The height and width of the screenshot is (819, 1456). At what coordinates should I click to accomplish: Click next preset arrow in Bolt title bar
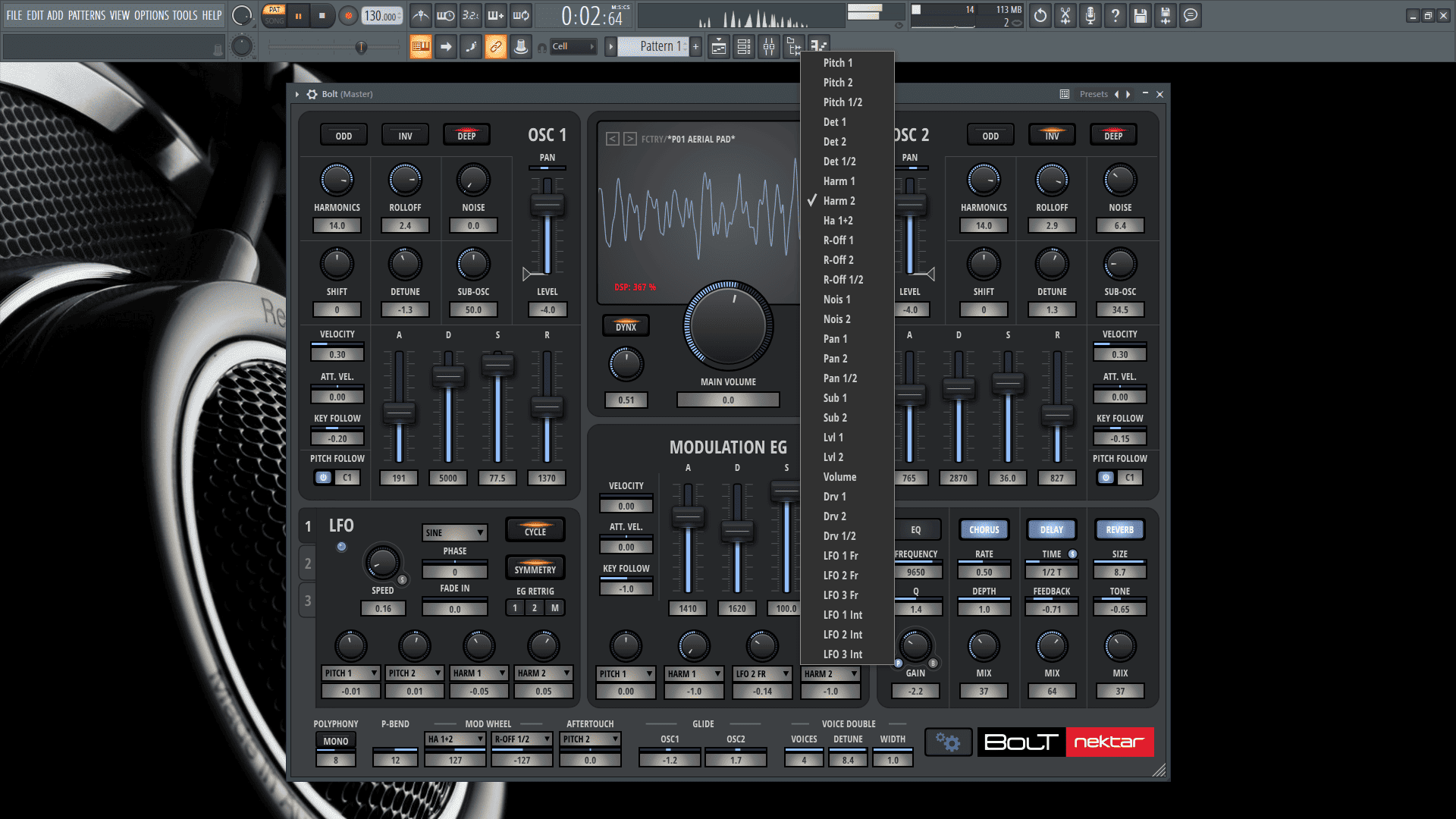tap(1128, 94)
